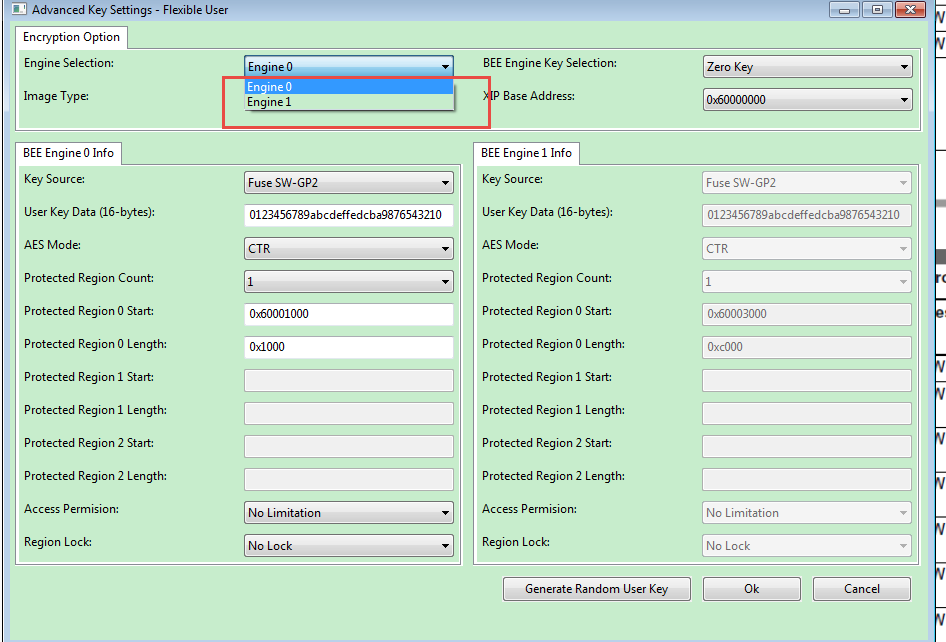Open the Engine Selection dropdown
The width and height of the screenshot is (946, 642).
point(349,66)
